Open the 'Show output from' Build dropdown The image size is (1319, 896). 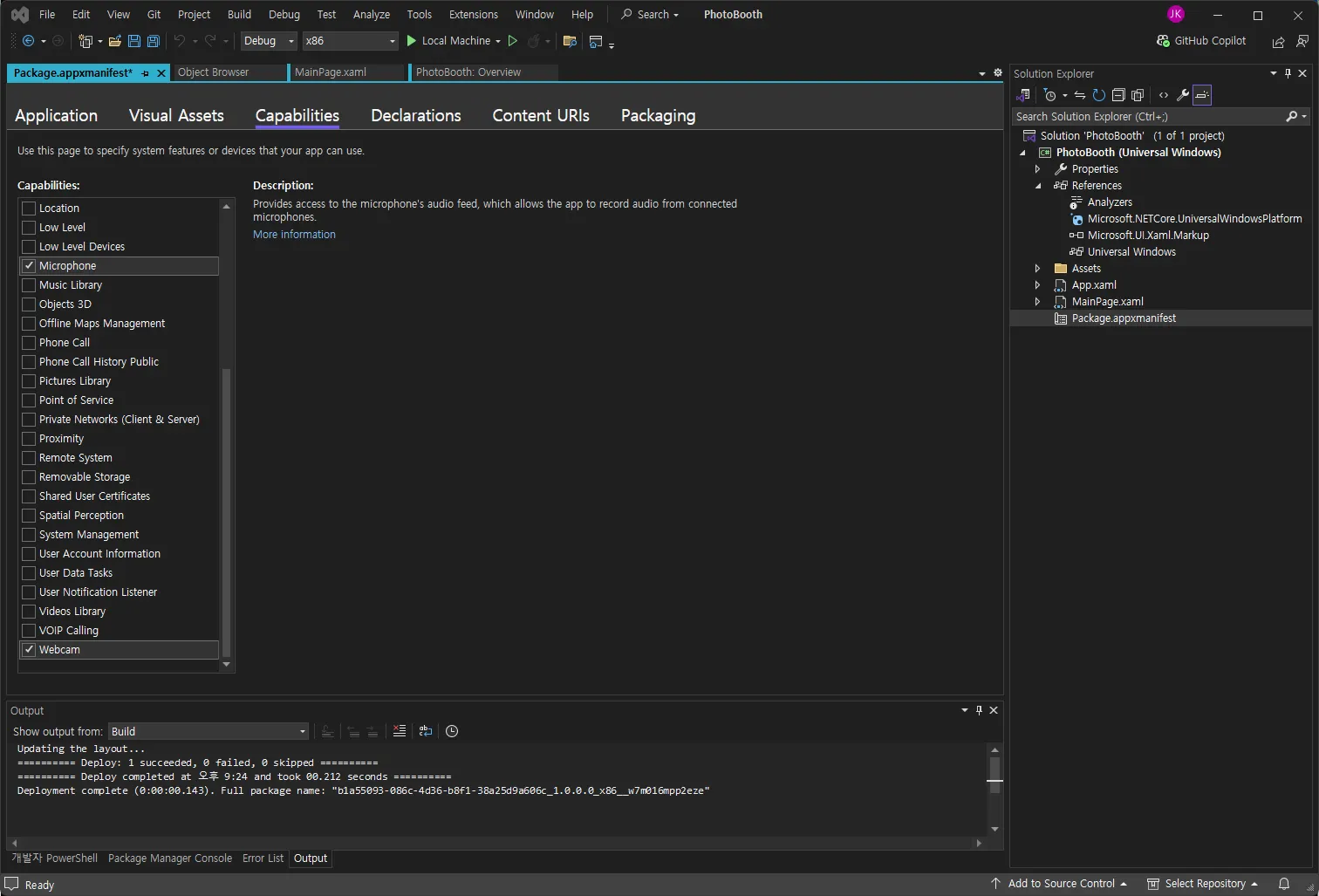tap(208, 731)
